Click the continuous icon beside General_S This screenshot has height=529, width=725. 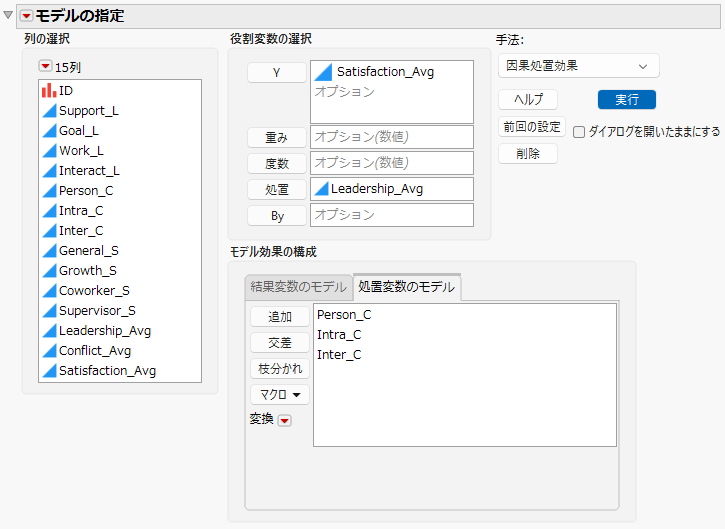click(49, 251)
